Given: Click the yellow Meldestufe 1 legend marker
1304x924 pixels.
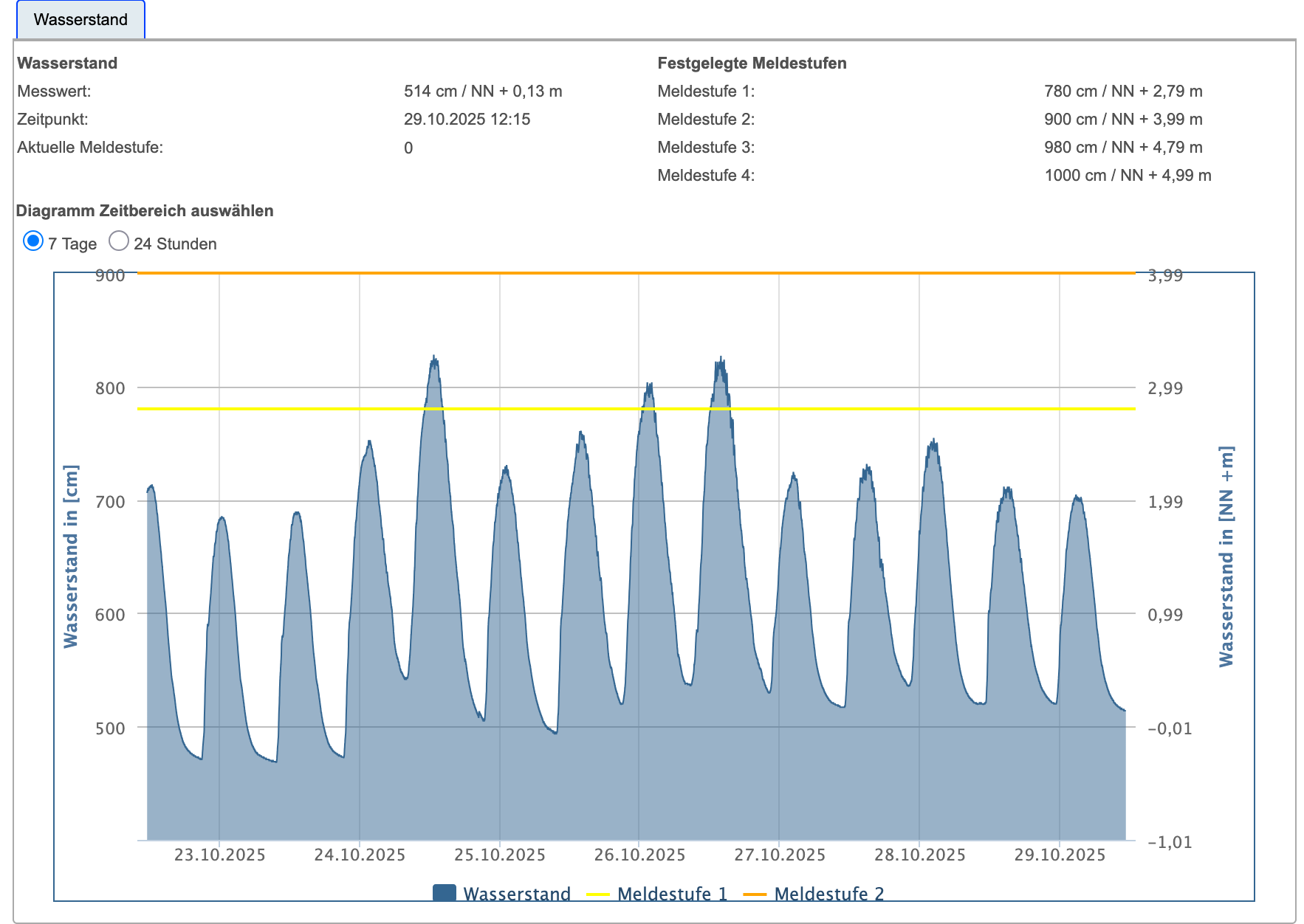Looking at the screenshot, I should pyautogui.click(x=597, y=894).
